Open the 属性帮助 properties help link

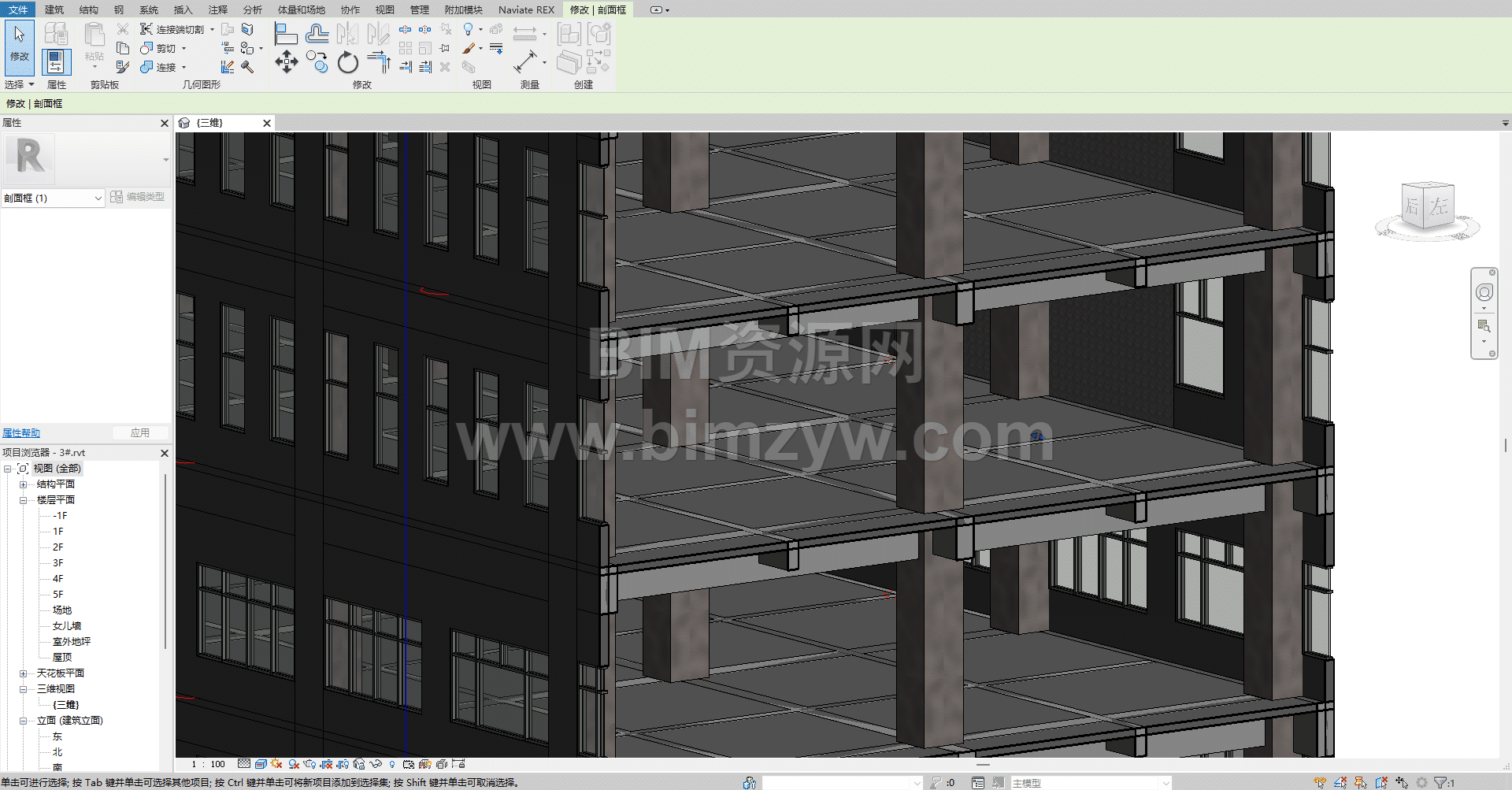(x=21, y=433)
